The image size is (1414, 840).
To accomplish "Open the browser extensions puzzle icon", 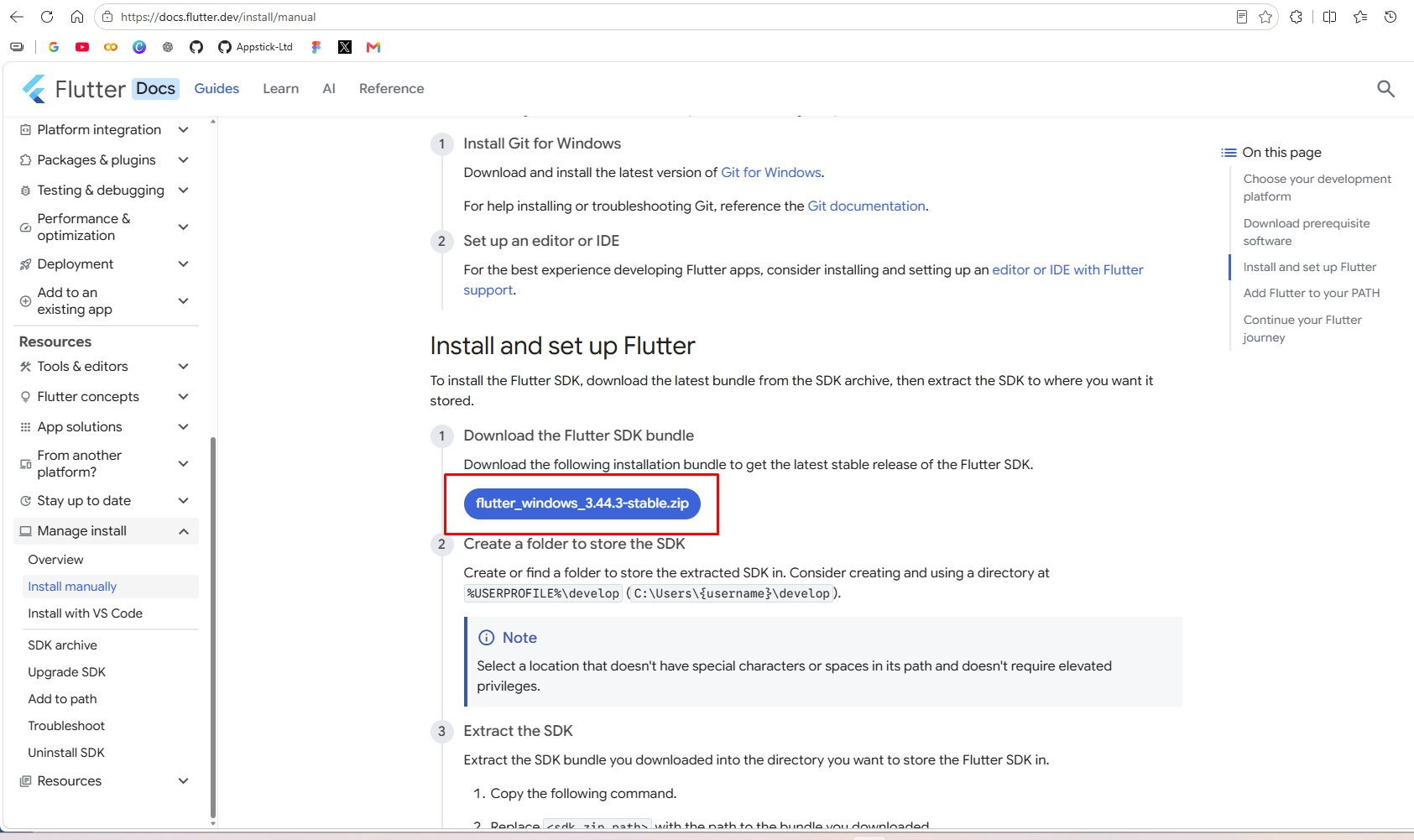I will coord(1297,17).
